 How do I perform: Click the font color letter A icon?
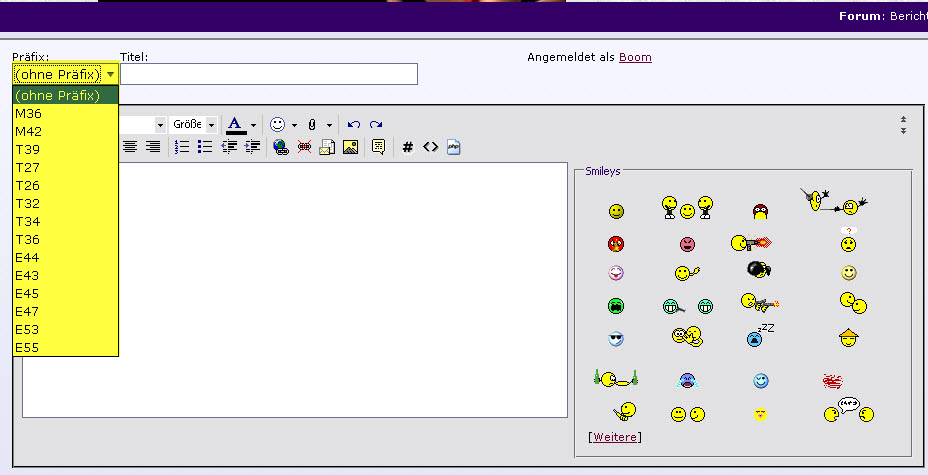pos(236,125)
